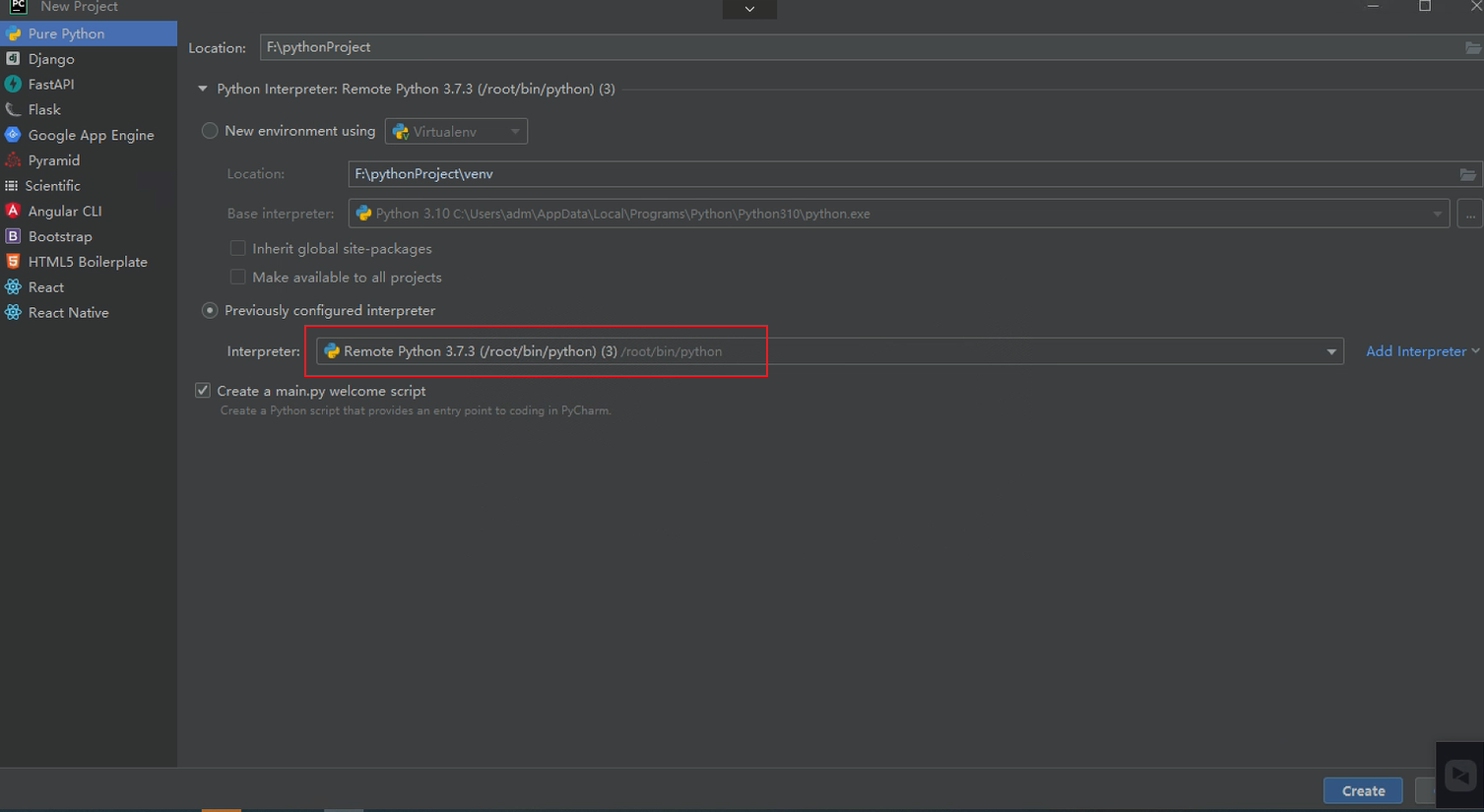Choose the Google App Engine project type

click(89, 135)
